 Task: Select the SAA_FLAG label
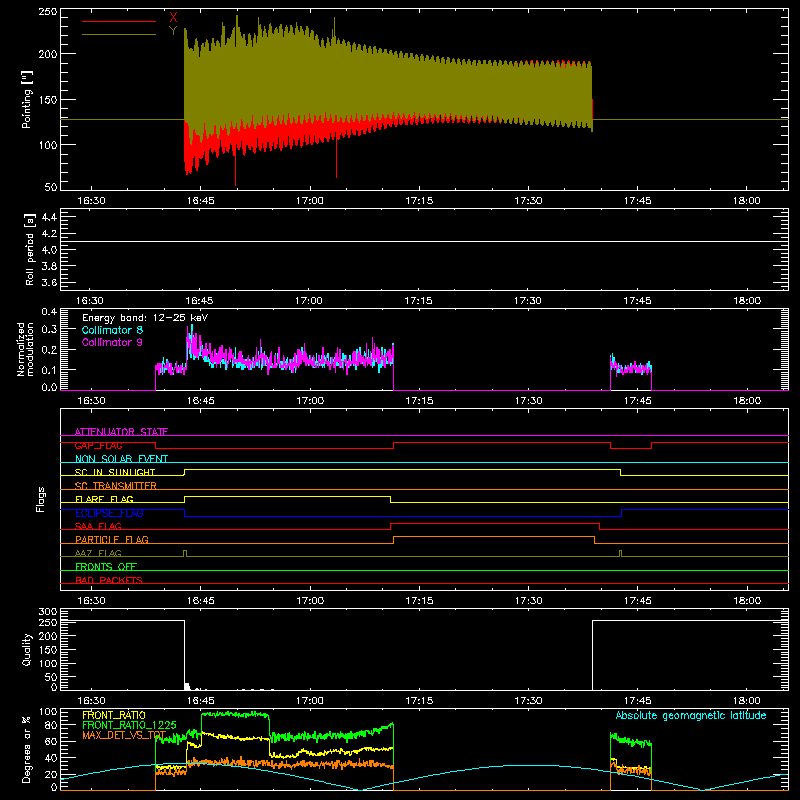[98, 526]
